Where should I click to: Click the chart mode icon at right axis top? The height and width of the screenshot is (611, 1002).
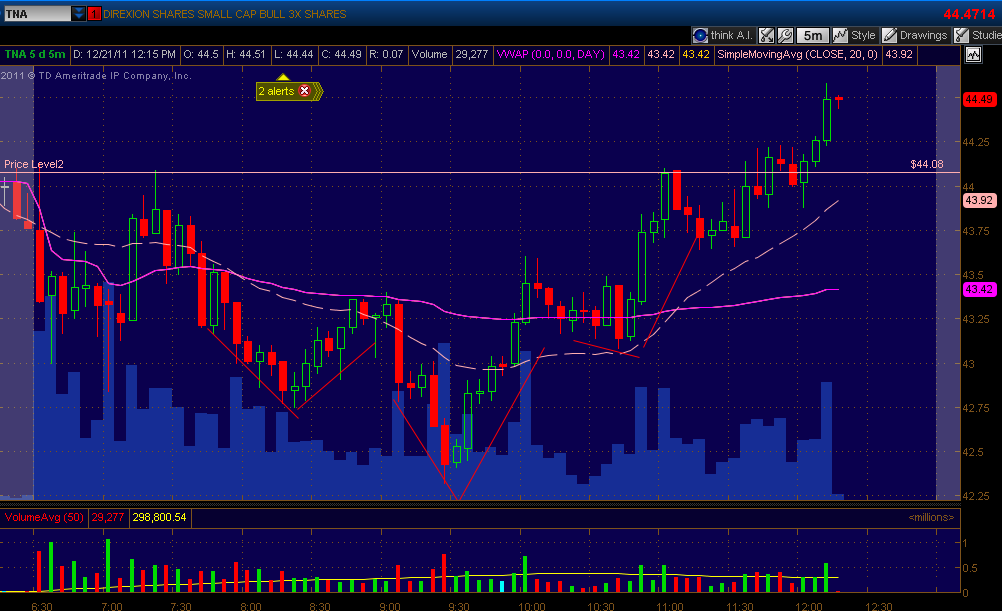973,55
